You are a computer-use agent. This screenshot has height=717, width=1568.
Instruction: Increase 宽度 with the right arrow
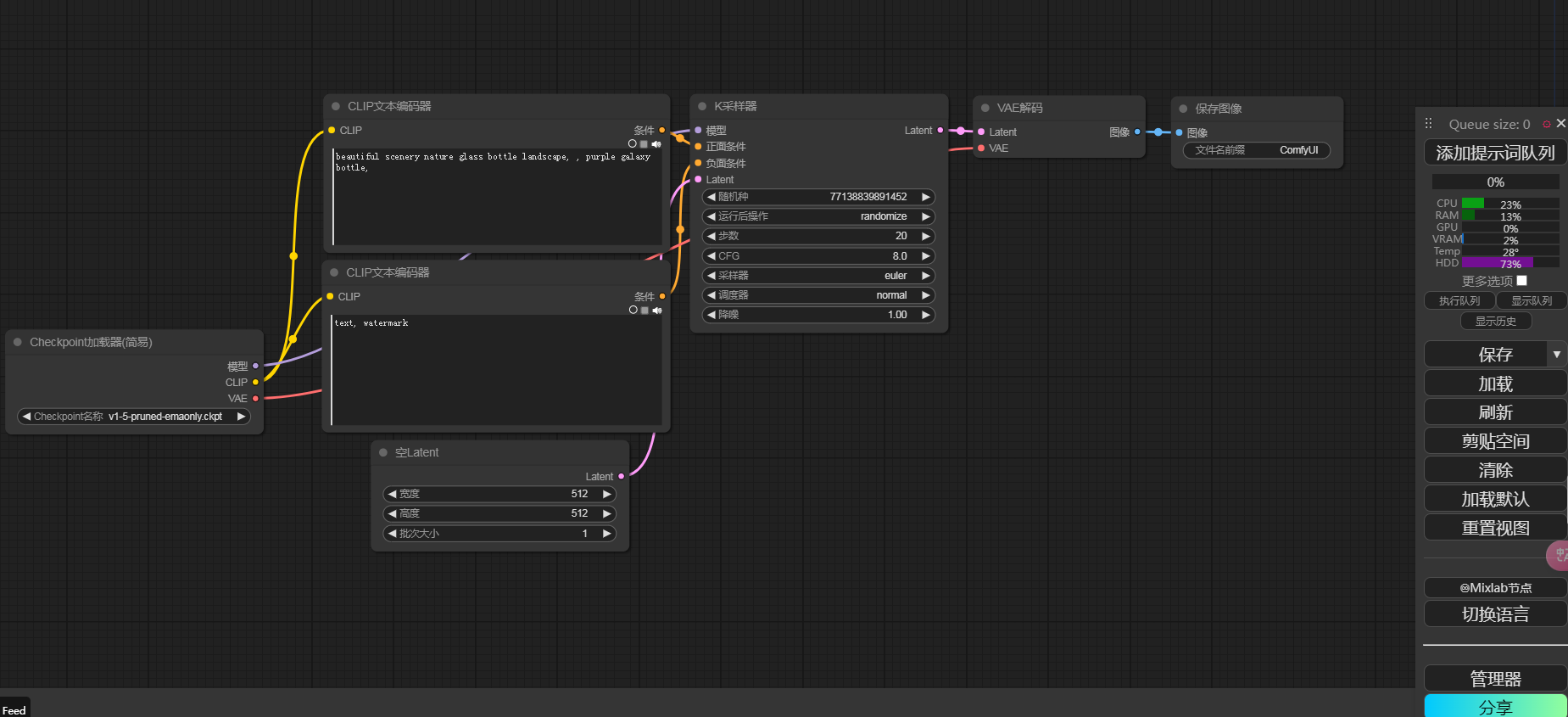pyautogui.click(x=607, y=494)
